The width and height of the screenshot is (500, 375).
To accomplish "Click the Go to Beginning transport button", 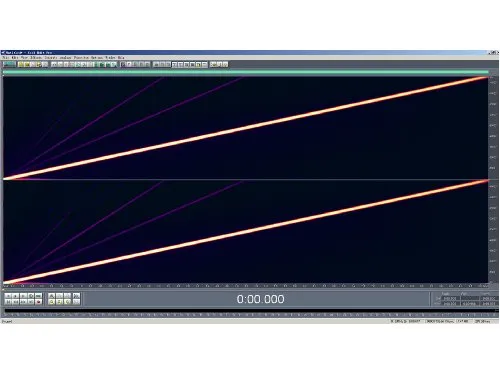I will tap(8, 302).
